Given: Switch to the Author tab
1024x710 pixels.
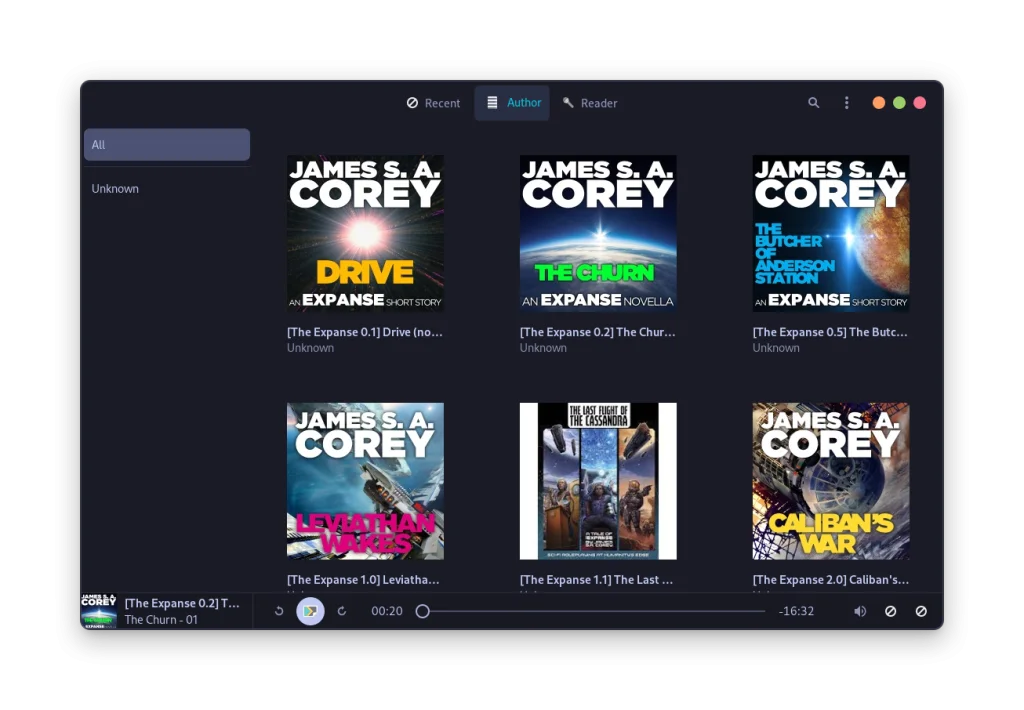Looking at the screenshot, I should pos(513,103).
